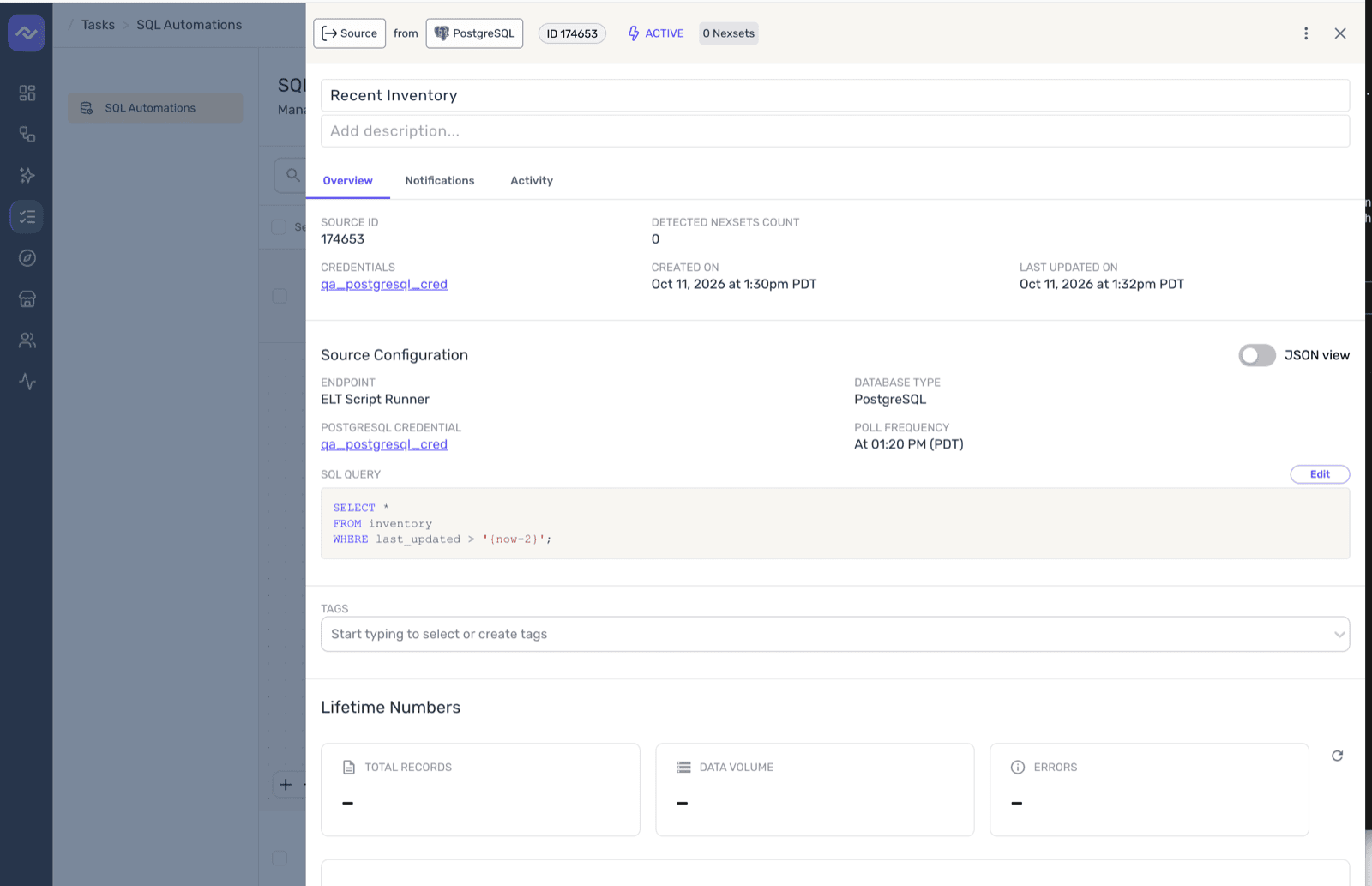
Task: Click the search magnifier icon behind the panel
Action: [292, 175]
